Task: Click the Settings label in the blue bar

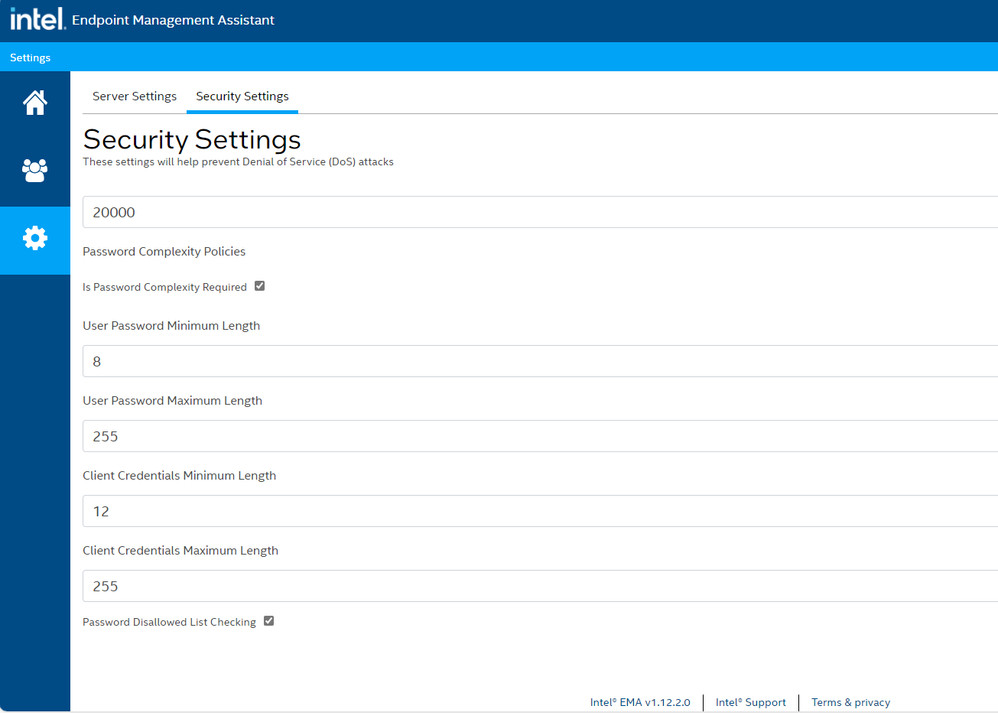Action: click(x=30, y=58)
